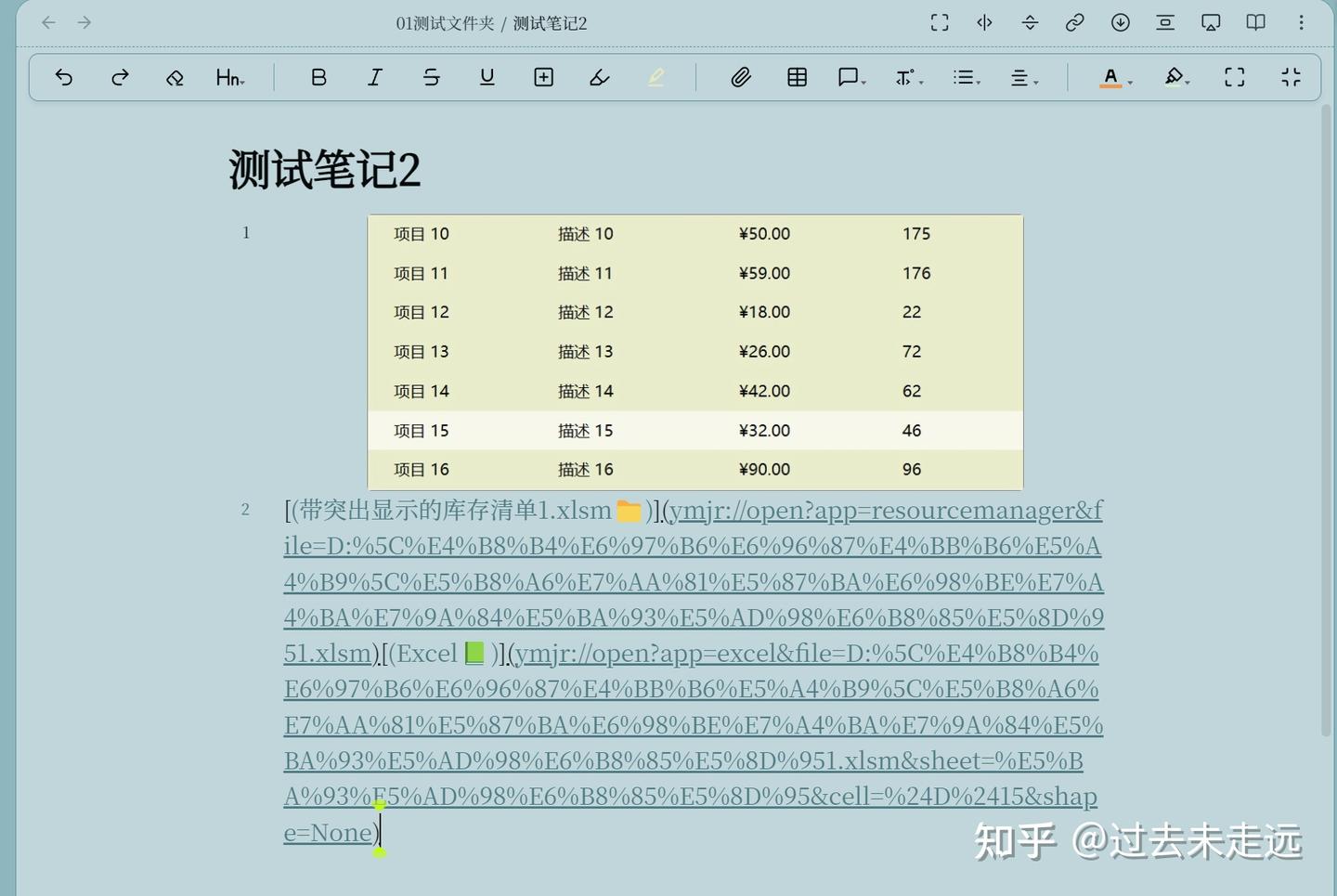Open the text alignment dropdown
This screenshot has height=896, width=1337.
[x=1023, y=77]
